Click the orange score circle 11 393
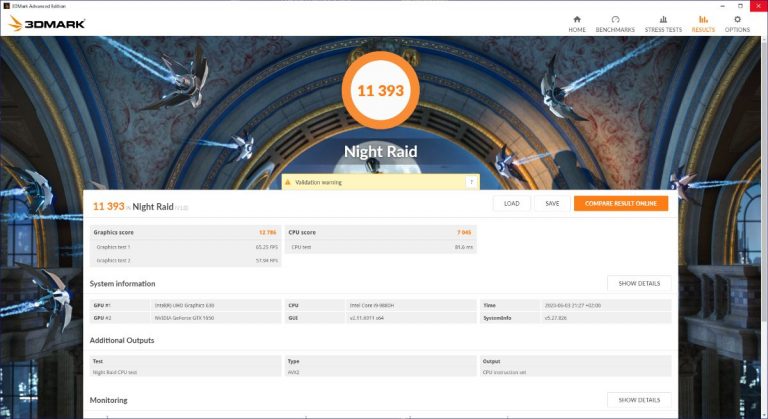 [x=380, y=91]
